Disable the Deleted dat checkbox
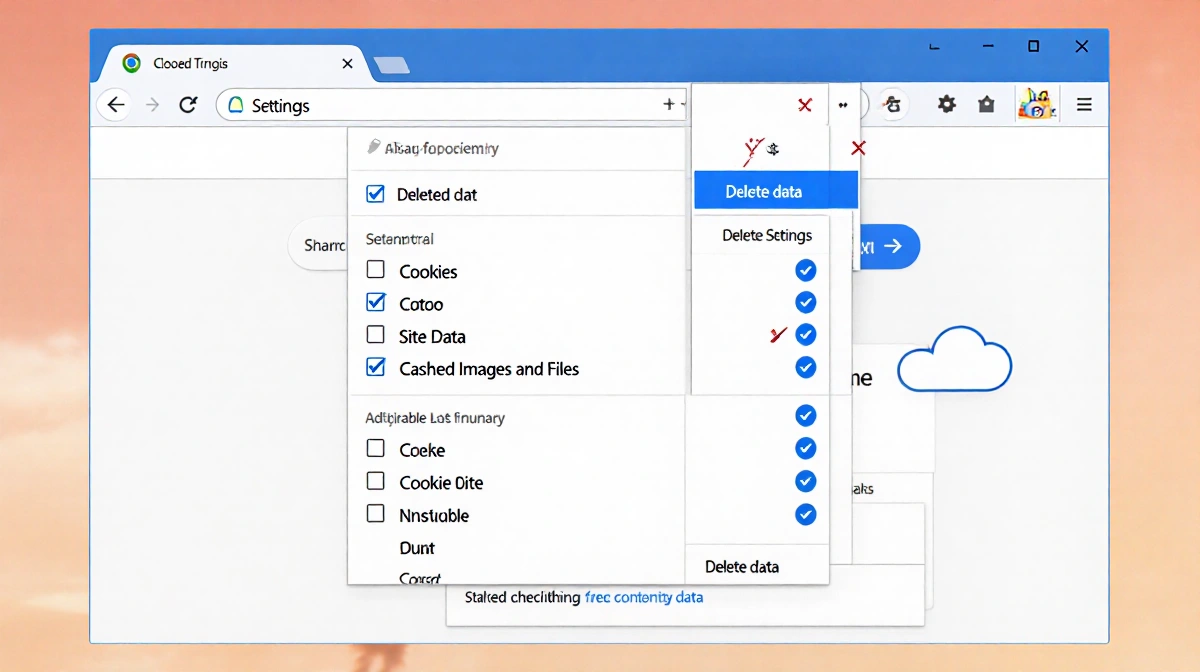The height and width of the screenshot is (672, 1200). coord(377,194)
